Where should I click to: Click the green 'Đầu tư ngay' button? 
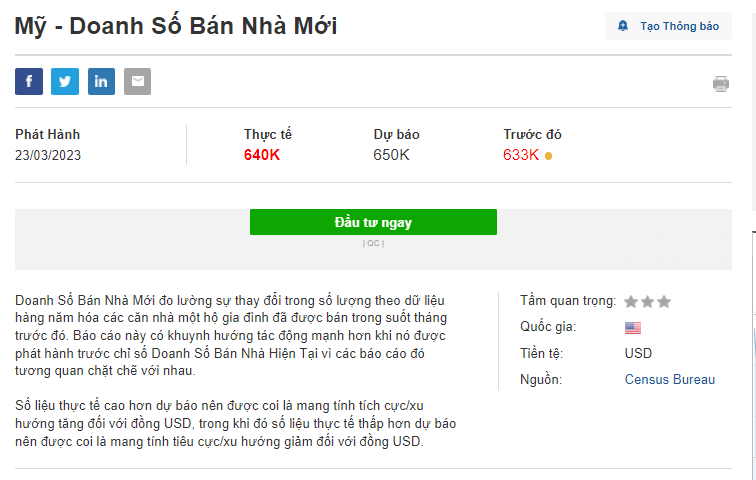tap(373, 222)
